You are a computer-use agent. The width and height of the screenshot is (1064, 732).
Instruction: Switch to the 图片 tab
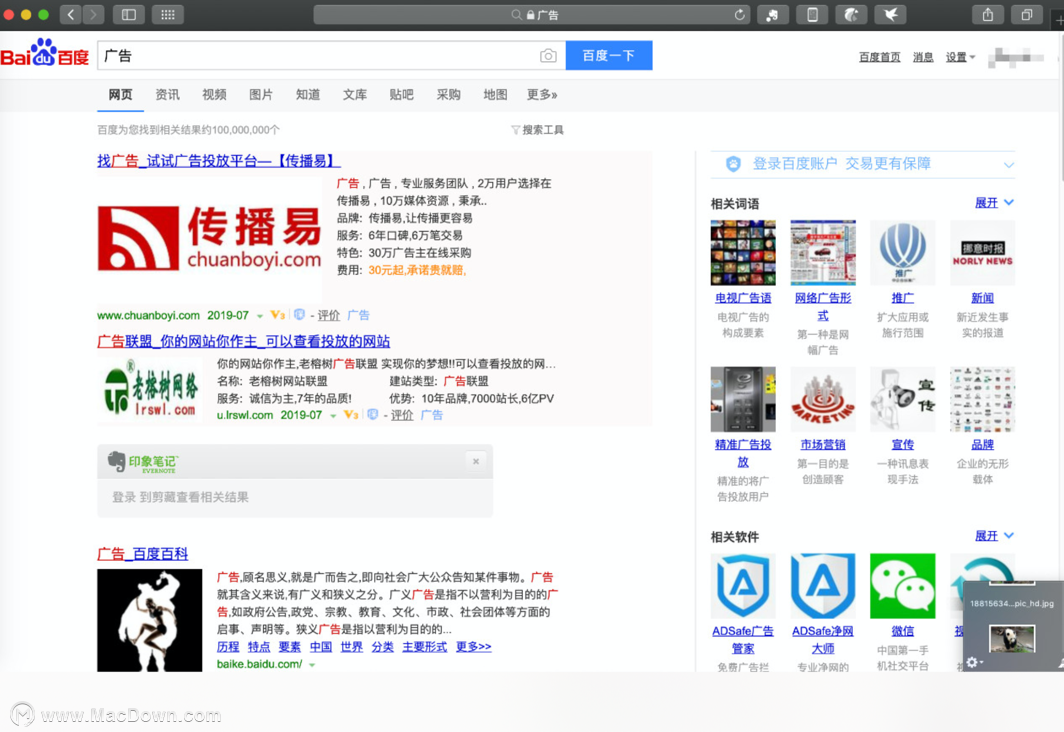pos(261,95)
